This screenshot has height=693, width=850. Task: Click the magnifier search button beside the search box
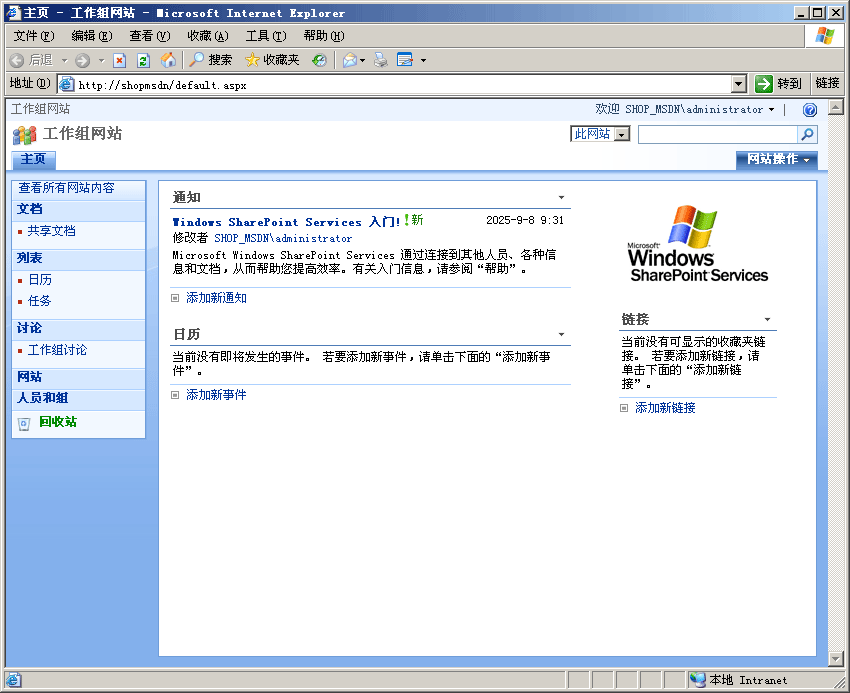tap(807, 134)
